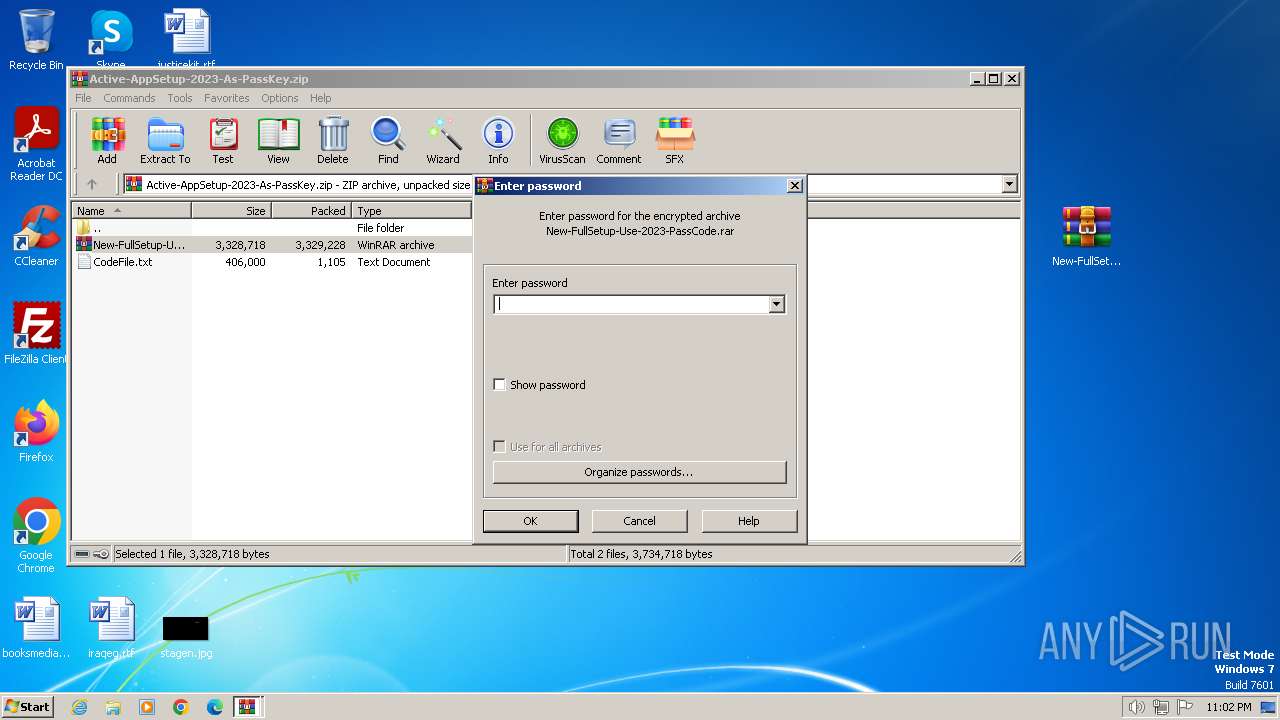Sort file list by Name column
The width and height of the screenshot is (1280, 720).
[x=131, y=211]
